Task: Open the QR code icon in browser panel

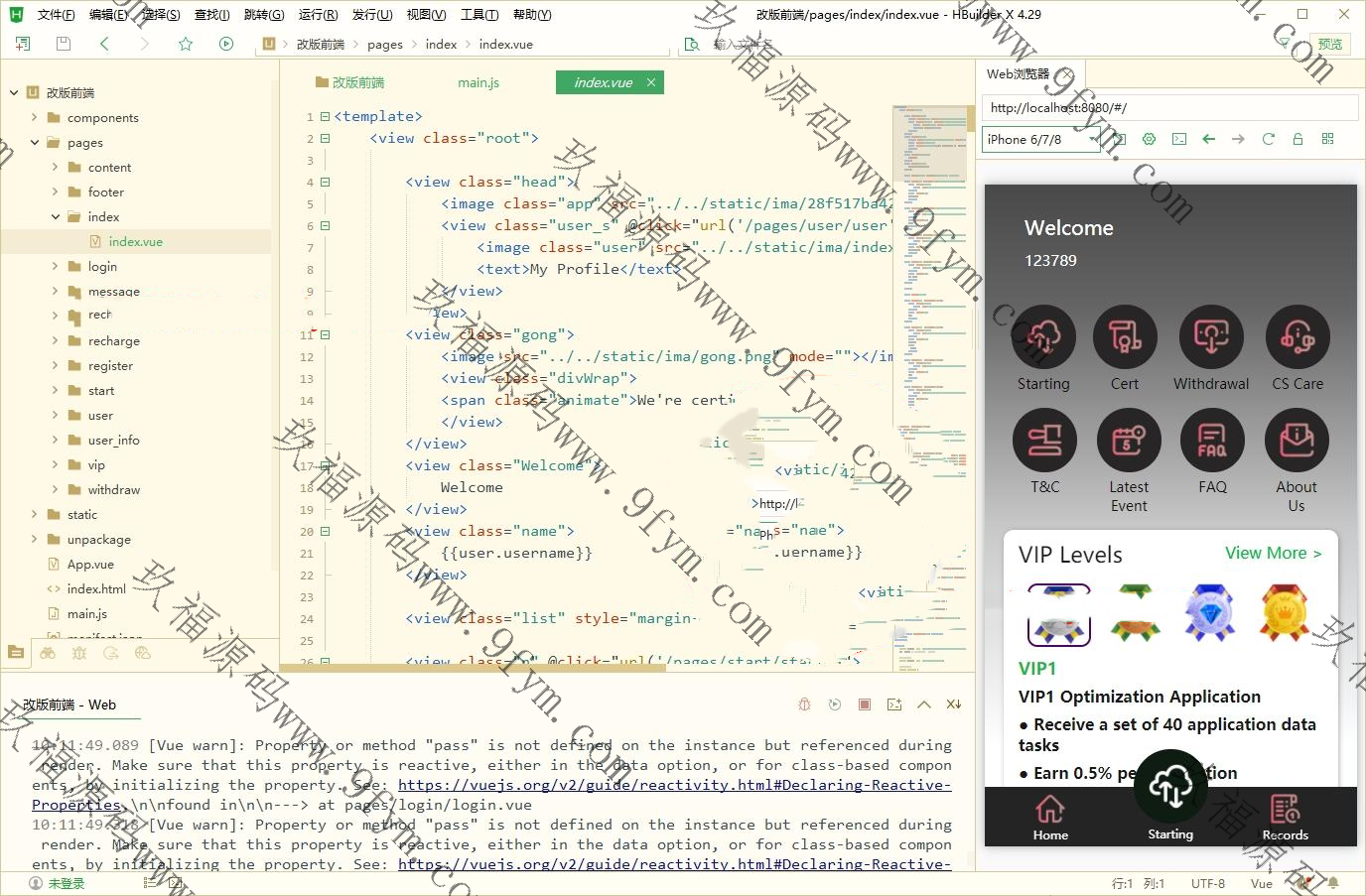Action: 1327,139
